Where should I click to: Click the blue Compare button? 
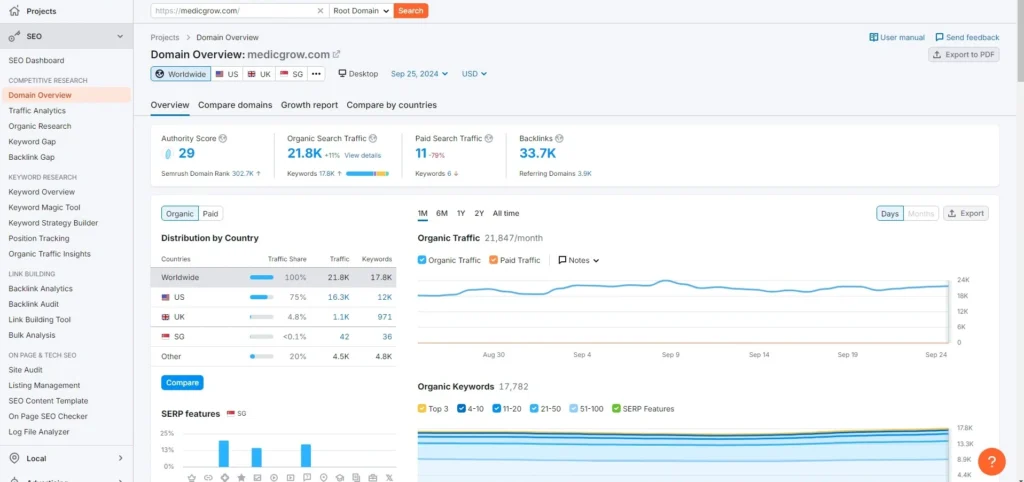click(182, 383)
